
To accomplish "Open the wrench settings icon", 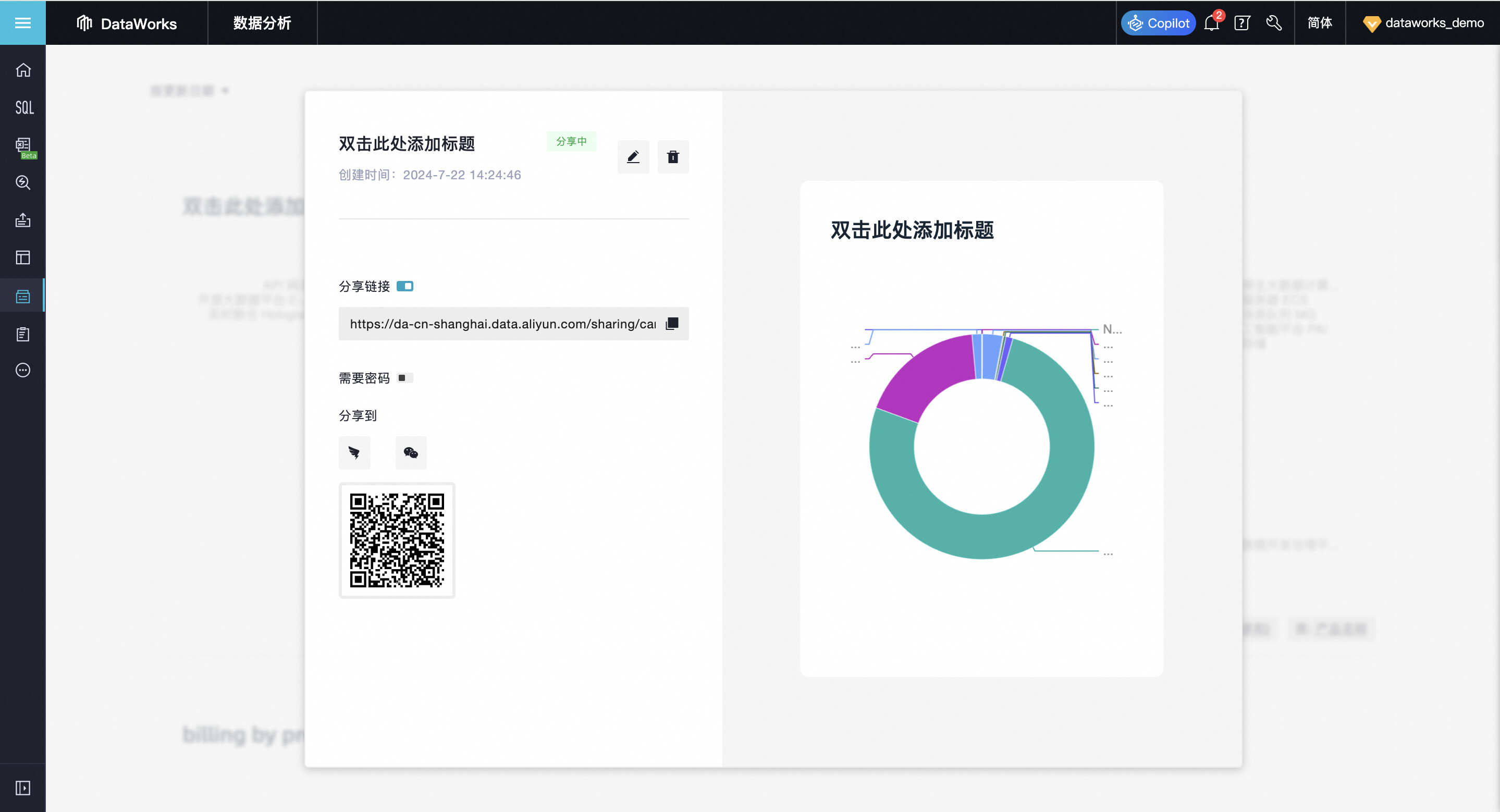I will tap(1273, 23).
